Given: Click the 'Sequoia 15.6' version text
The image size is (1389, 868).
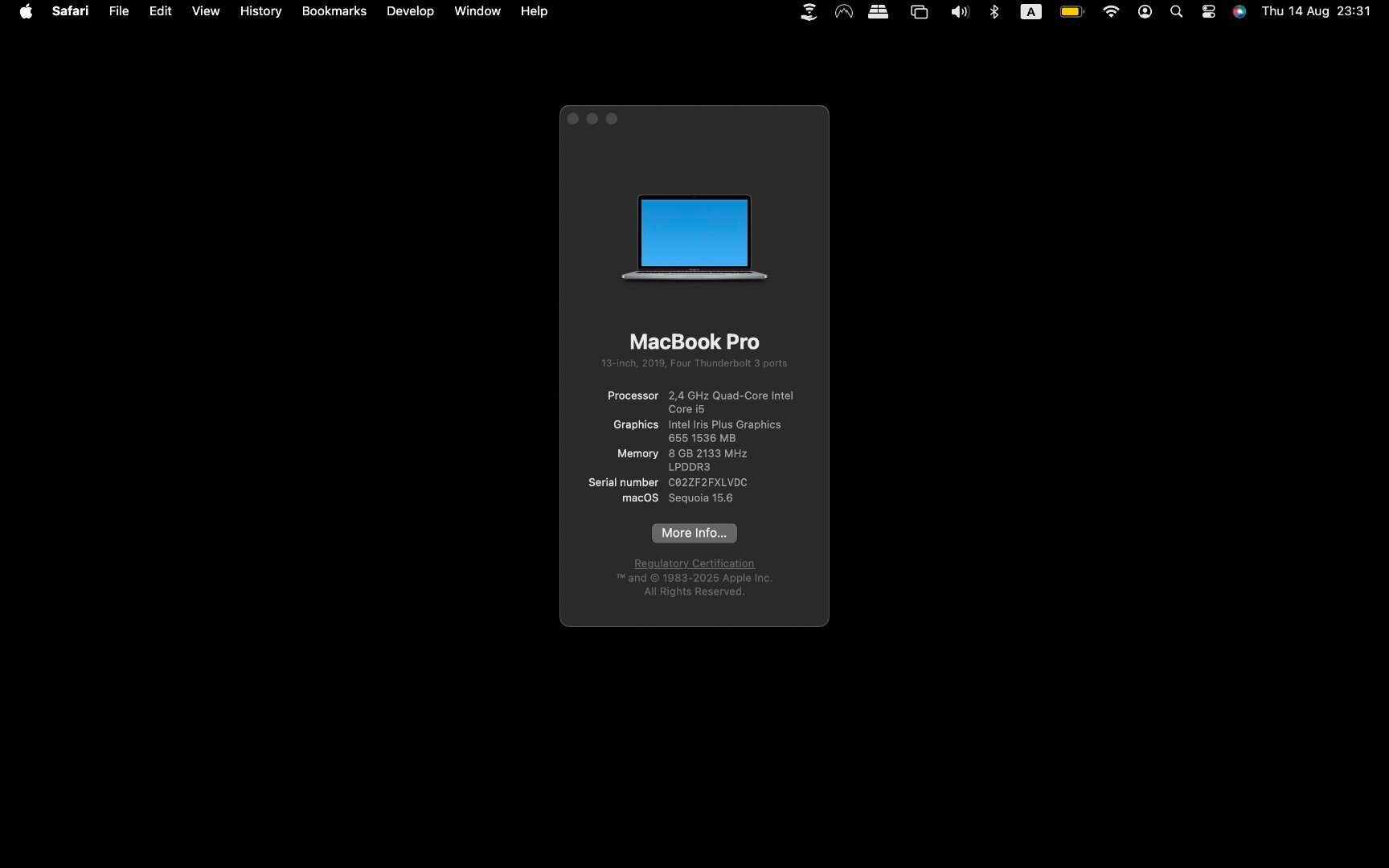Looking at the screenshot, I should click(700, 497).
